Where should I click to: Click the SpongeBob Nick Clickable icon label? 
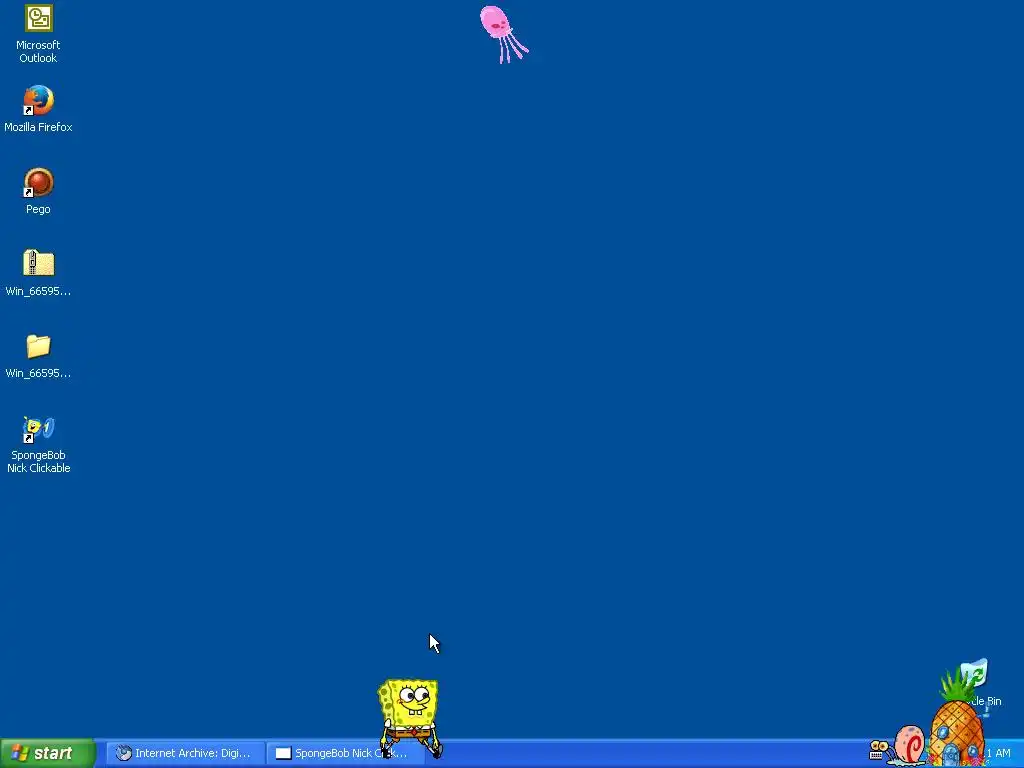(39, 462)
